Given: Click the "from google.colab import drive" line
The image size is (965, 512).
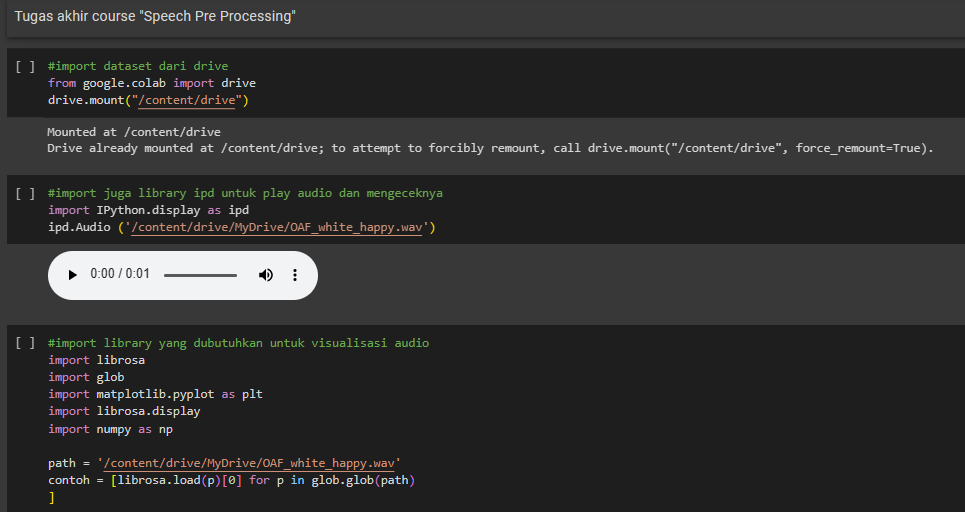Looking at the screenshot, I should click(151, 84).
